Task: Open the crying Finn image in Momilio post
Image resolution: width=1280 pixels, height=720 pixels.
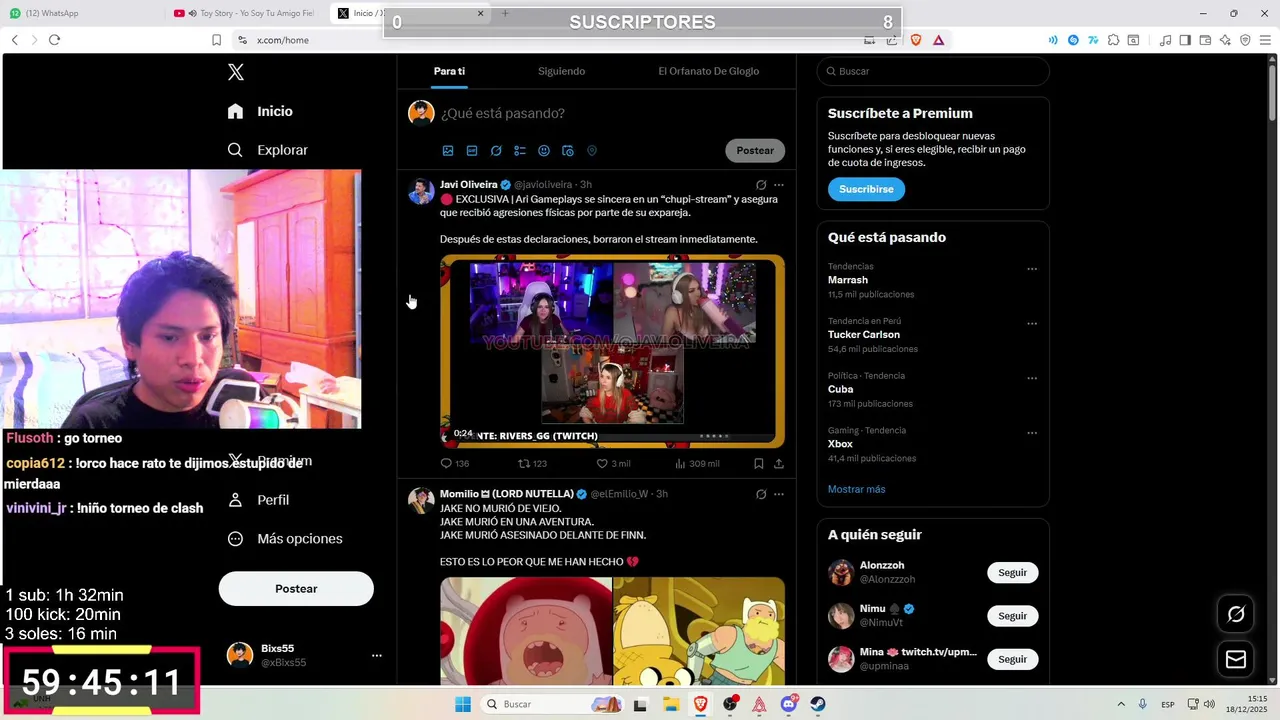Action: 526,631
